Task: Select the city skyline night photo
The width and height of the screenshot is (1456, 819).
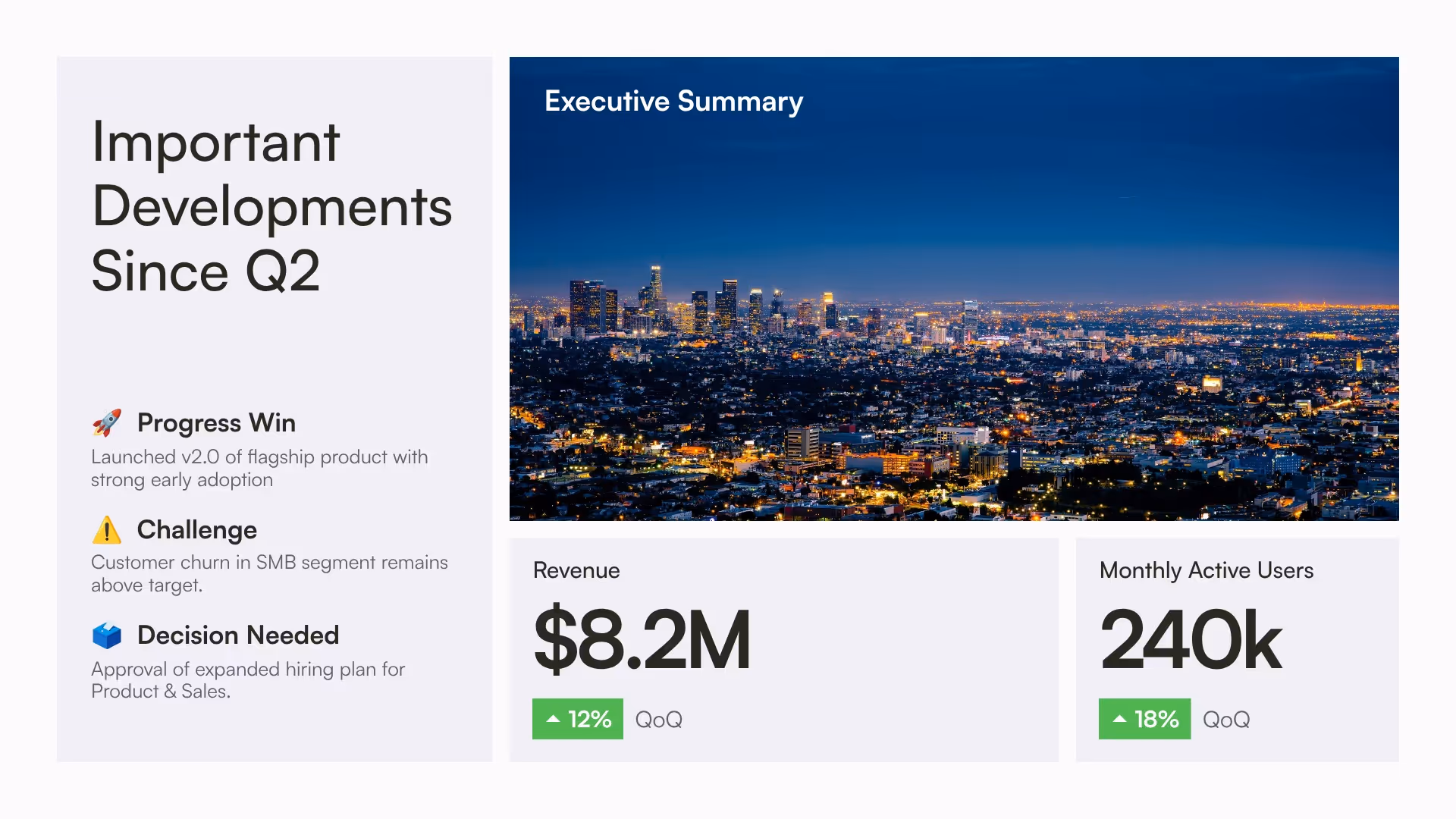Action: (x=954, y=341)
